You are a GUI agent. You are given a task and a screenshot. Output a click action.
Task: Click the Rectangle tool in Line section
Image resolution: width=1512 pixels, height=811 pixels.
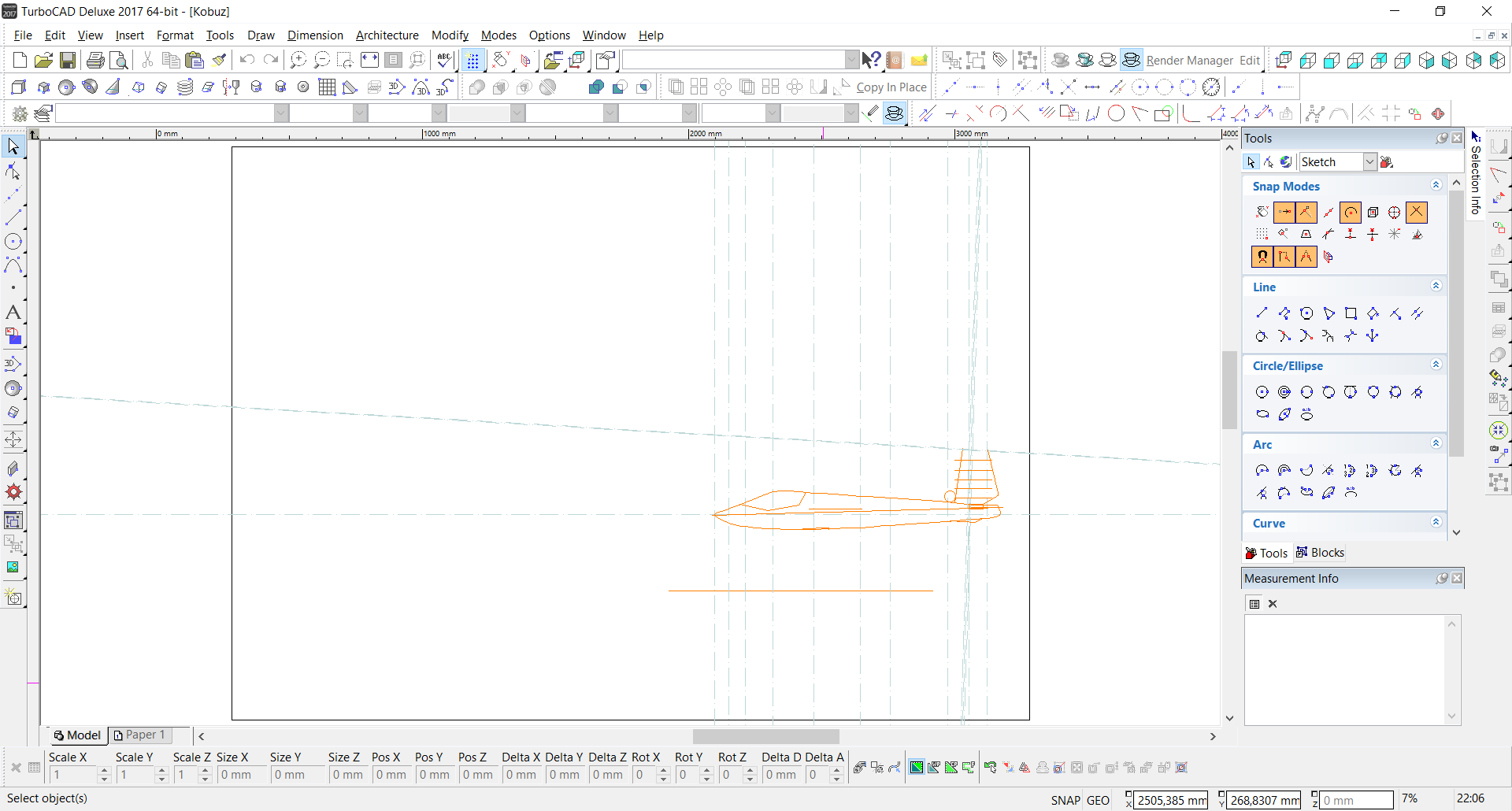pos(1351,313)
